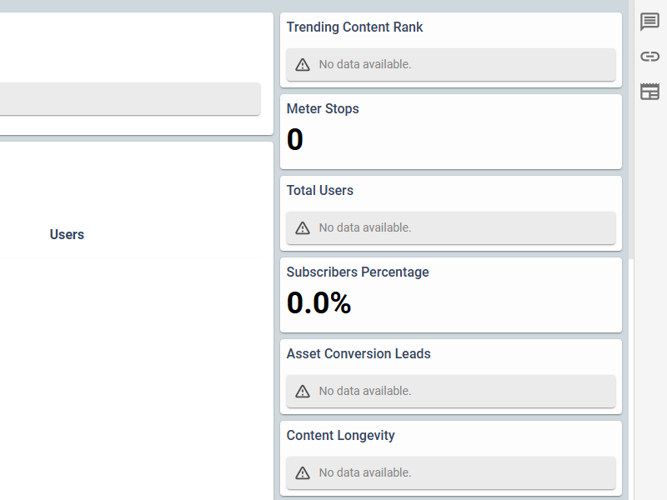Screen dimensions: 667x500
Task: Click the Meter Stops value 0
Action: click(x=295, y=140)
